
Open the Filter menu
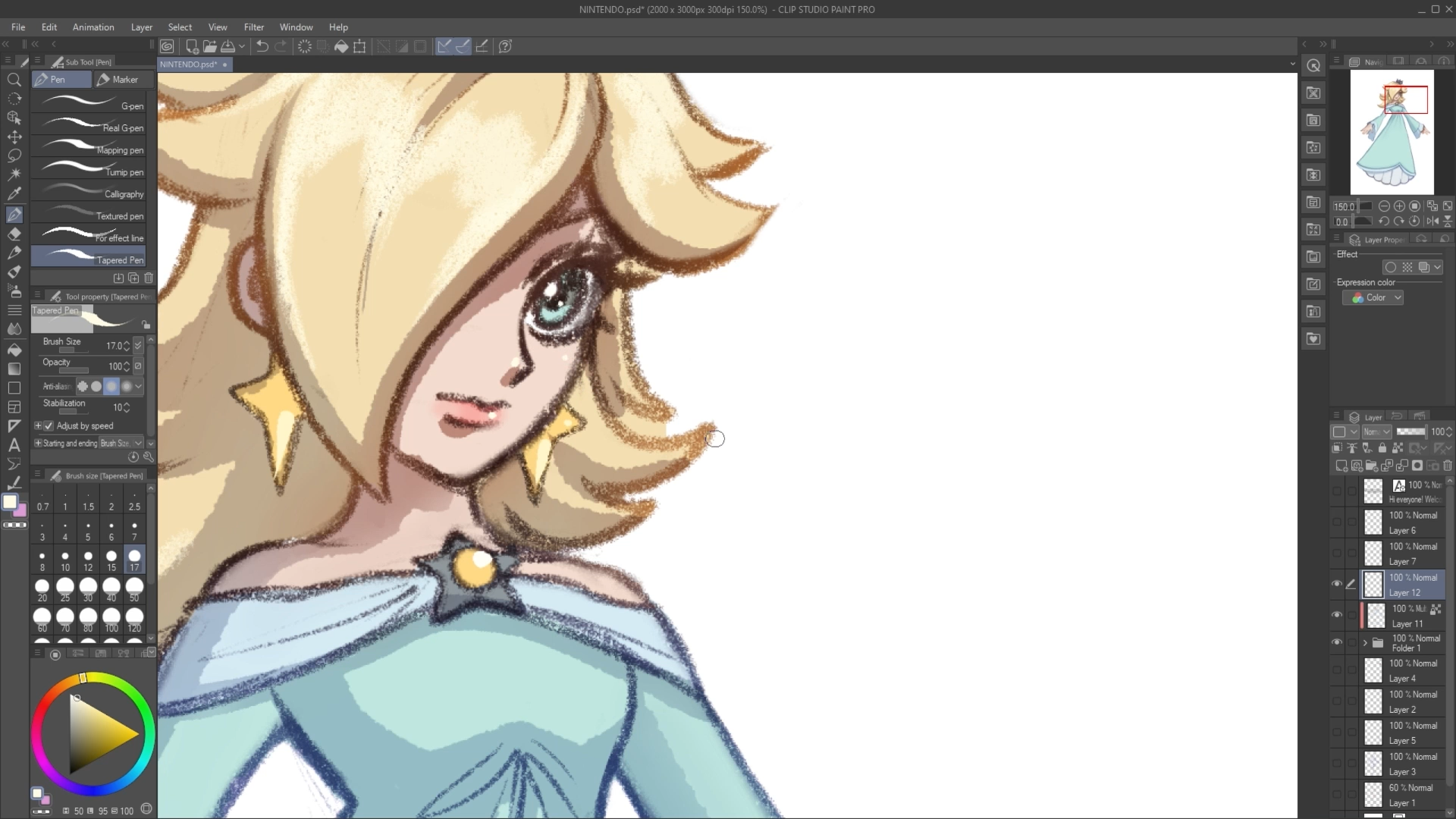[254, 27]
